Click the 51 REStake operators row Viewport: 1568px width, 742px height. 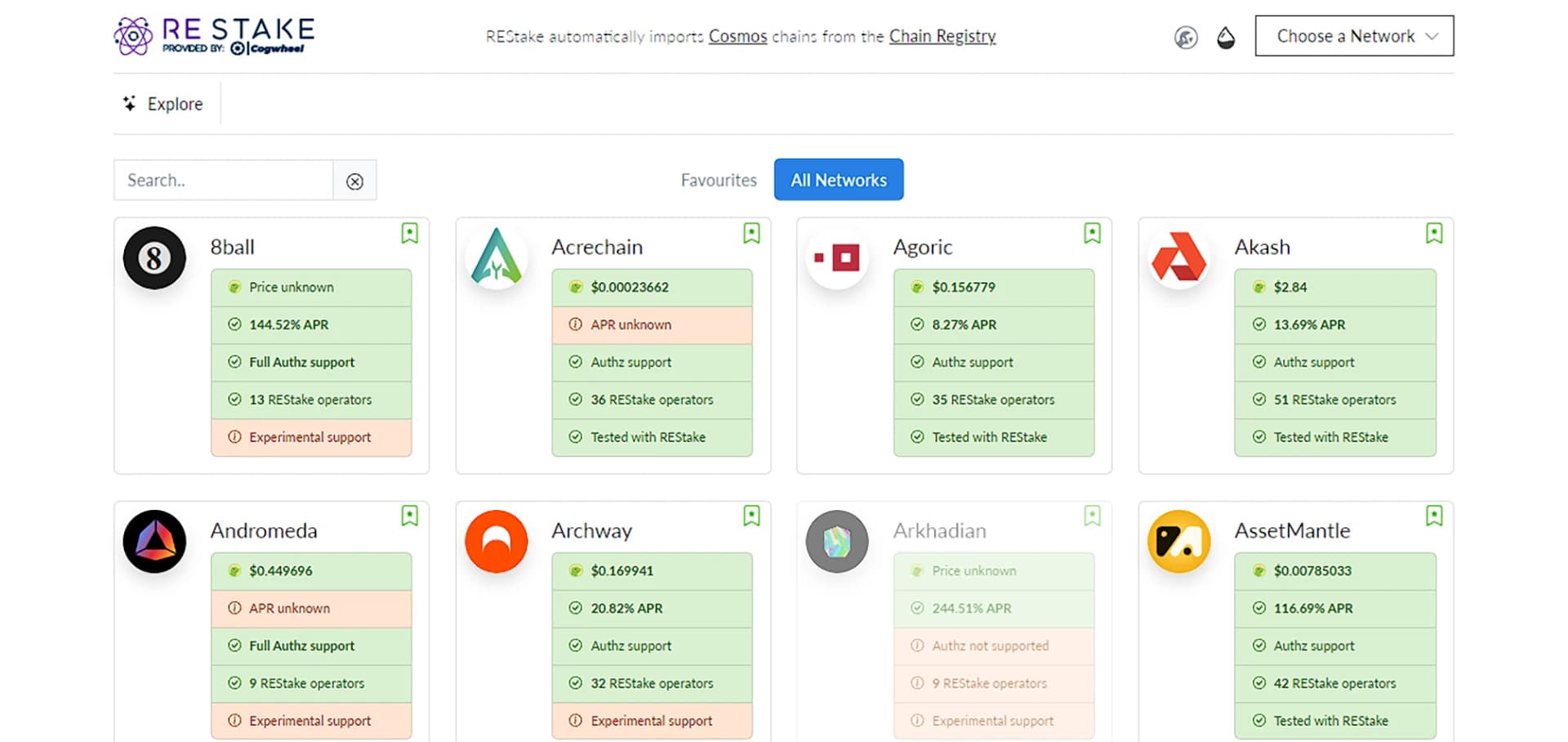pos(1335,400)
